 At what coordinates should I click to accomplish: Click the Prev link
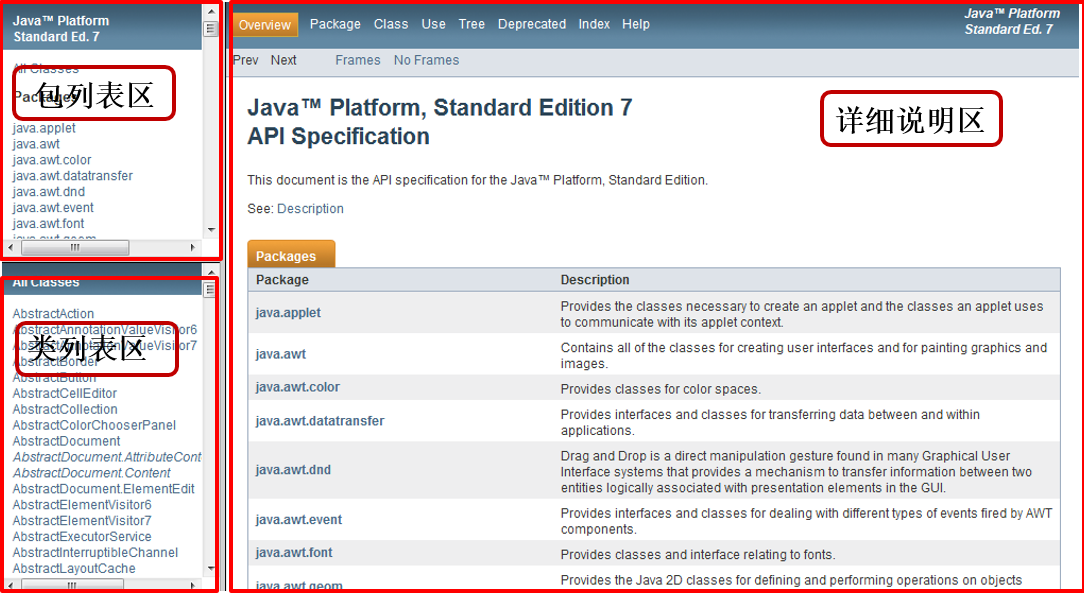[x=246, y=60]
